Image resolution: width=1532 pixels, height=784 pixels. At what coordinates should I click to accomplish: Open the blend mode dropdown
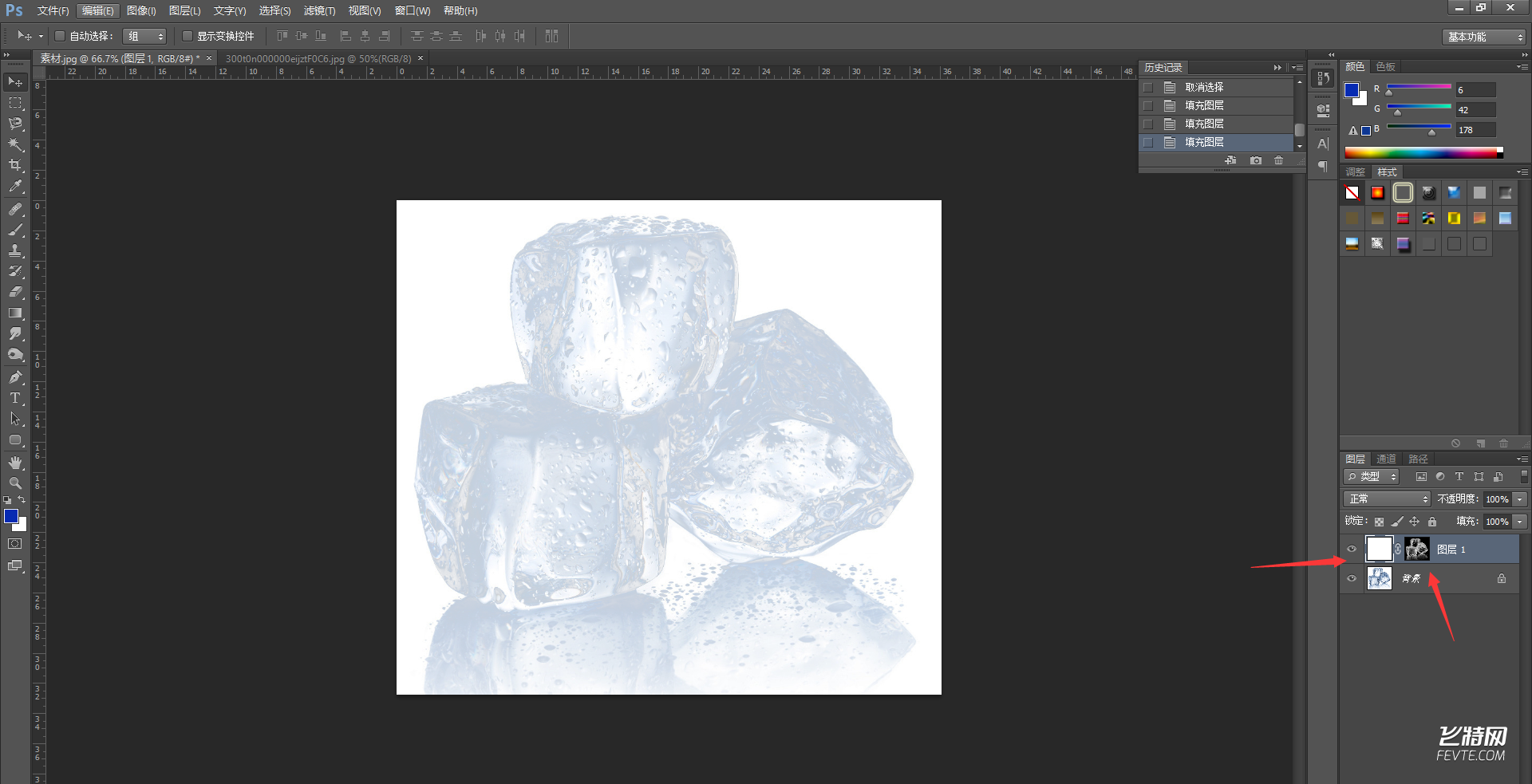pyautogui.click(x=1387, y=498)
